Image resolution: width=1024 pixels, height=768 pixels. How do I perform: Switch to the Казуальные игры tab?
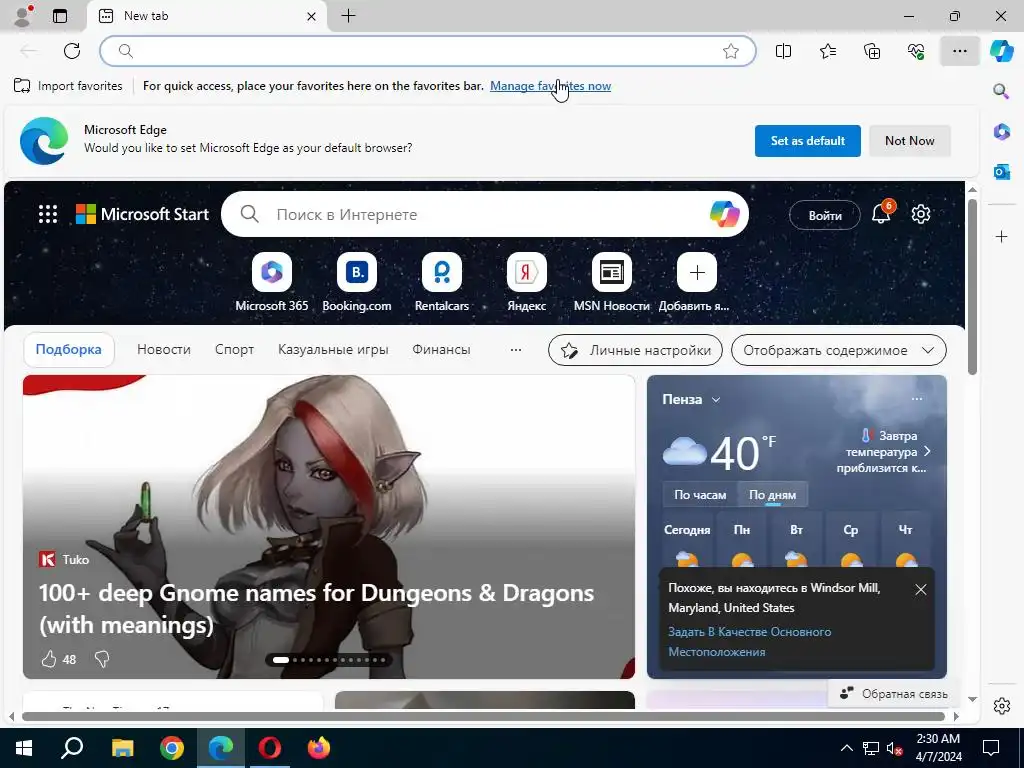tap(333, 349)
